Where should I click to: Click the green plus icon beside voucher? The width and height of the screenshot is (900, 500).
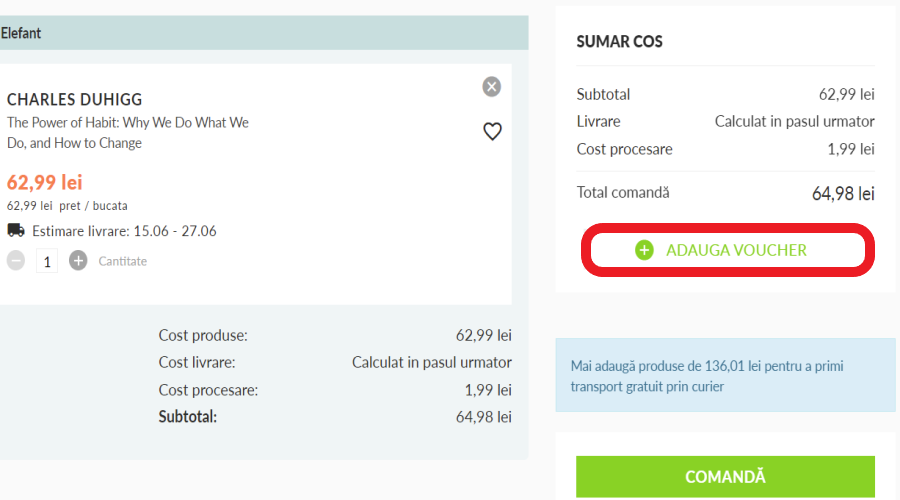click(x=645, y=250)
